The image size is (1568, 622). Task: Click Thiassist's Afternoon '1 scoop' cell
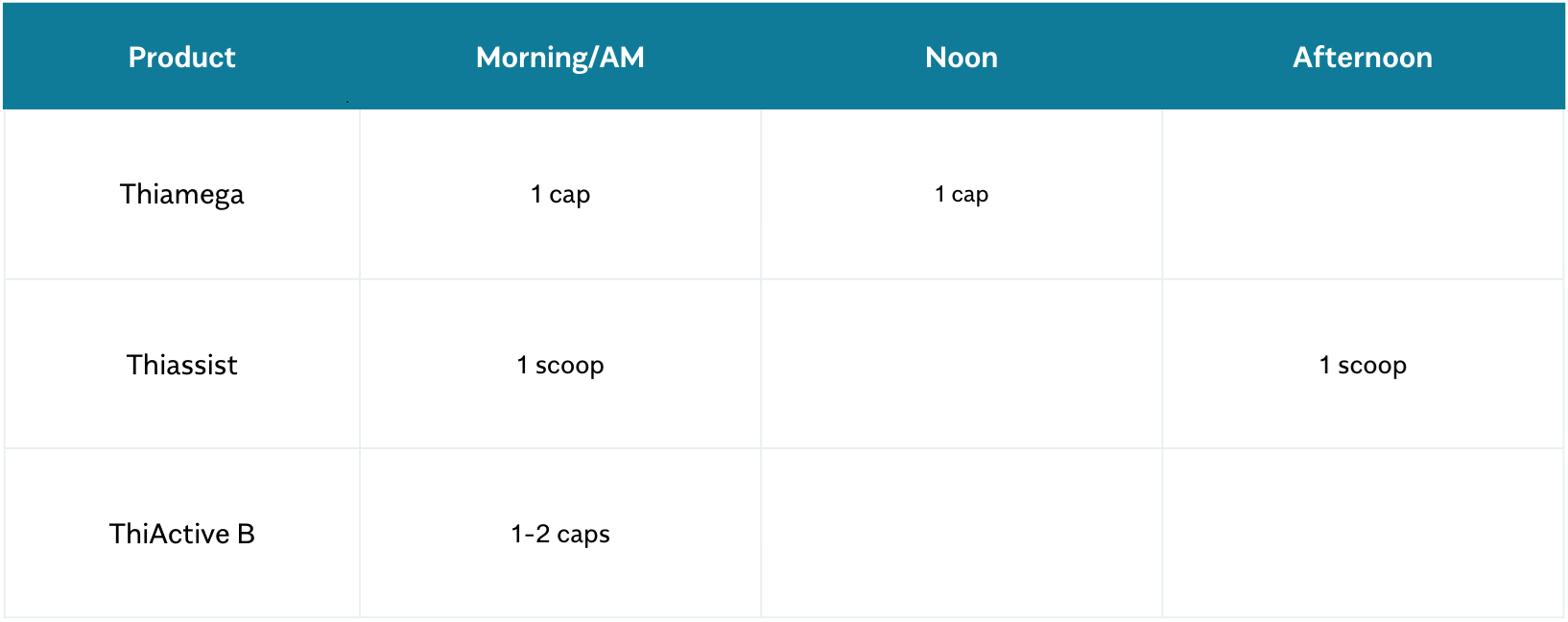pos(1363,365)
